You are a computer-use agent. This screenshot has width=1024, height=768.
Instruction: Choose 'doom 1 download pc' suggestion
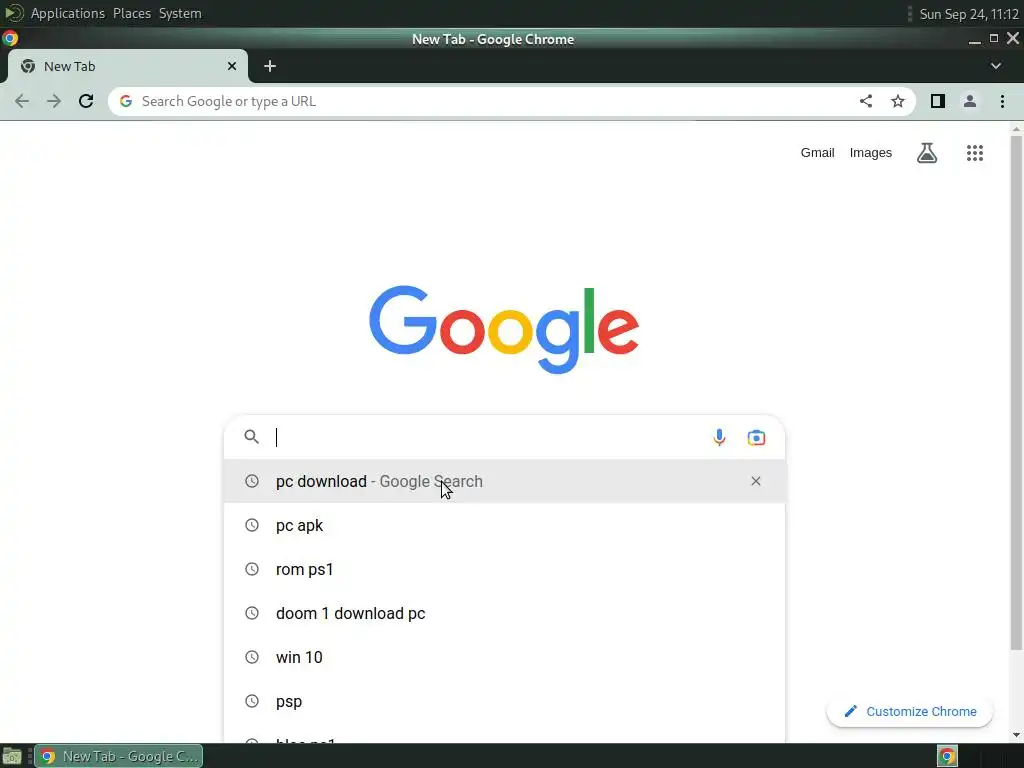[504, 613]
